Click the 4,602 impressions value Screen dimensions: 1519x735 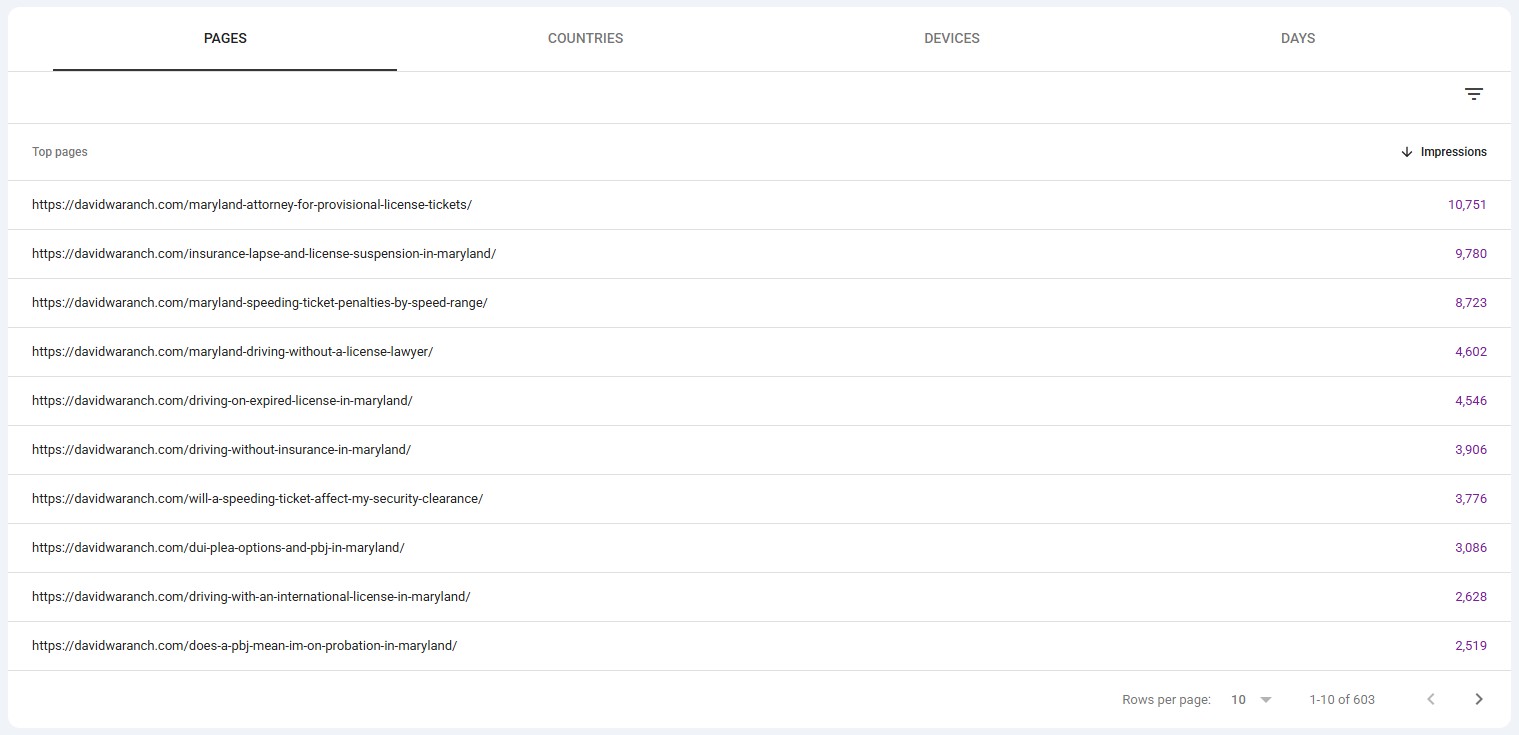click(x=1470, y=352)
